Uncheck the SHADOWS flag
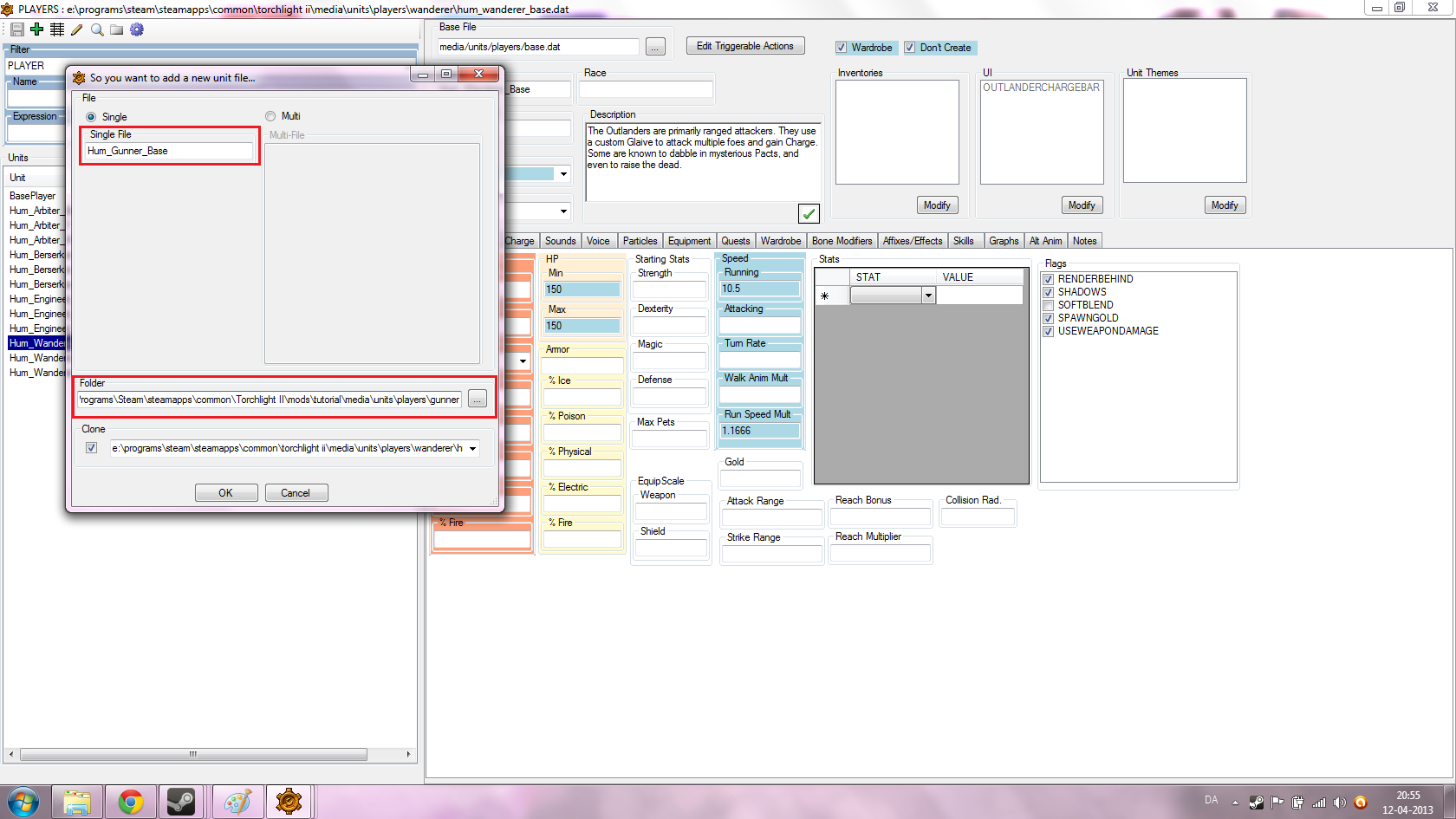The height and width of the screenshot is (819, 1456). 1049,292
